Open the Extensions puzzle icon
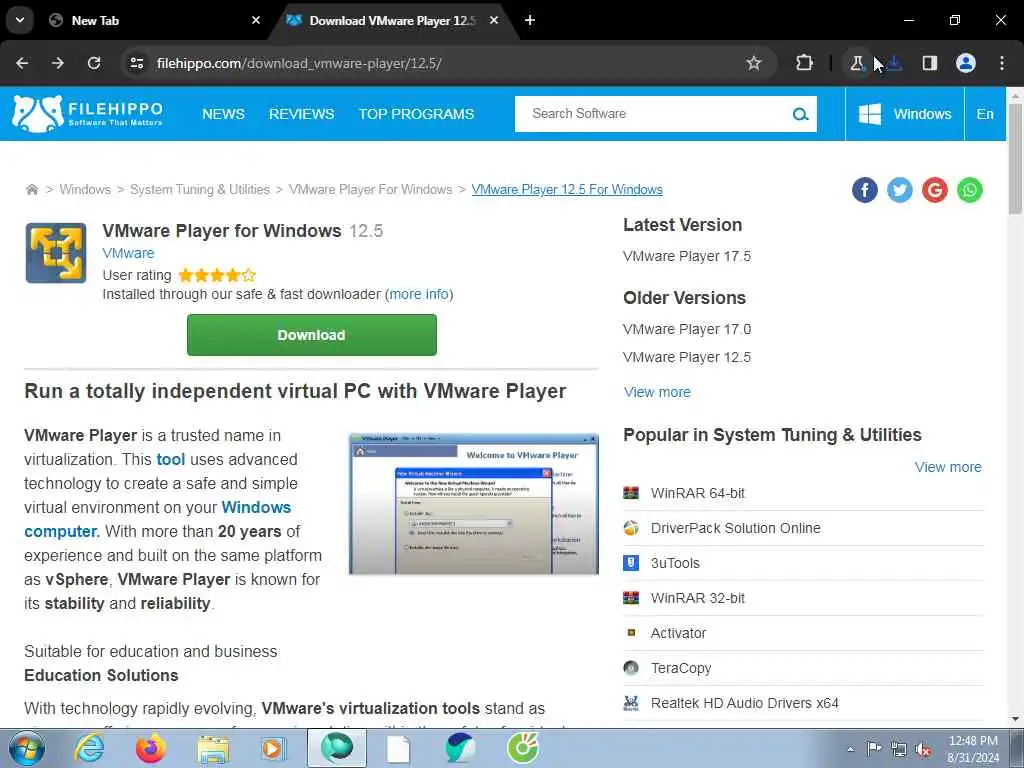The height and width of the screenshot is (768, 1024). tap(805, 63)
